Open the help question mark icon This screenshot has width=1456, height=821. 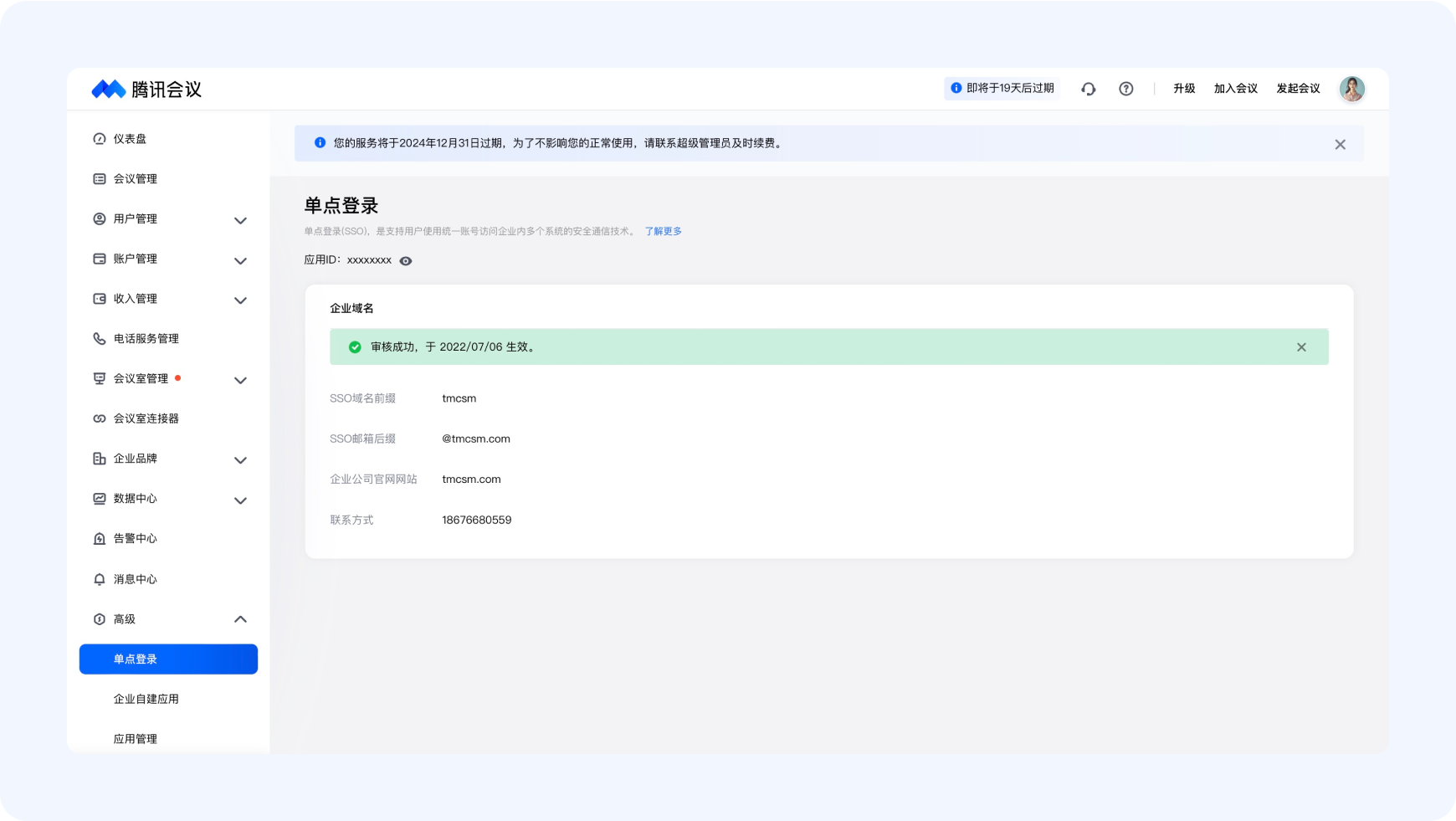point(1126,89)
